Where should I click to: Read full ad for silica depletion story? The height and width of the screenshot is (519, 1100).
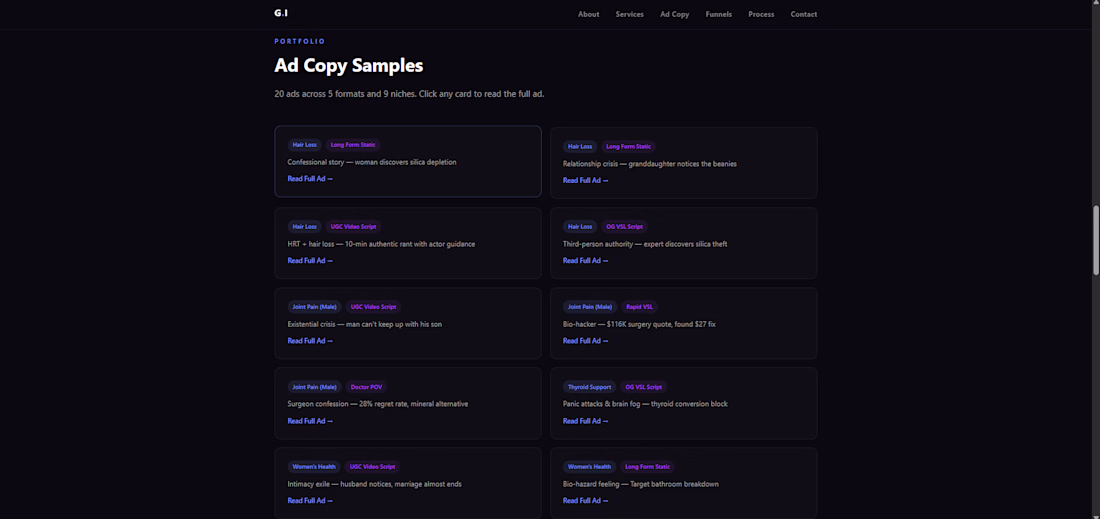[x=310, y=179]
